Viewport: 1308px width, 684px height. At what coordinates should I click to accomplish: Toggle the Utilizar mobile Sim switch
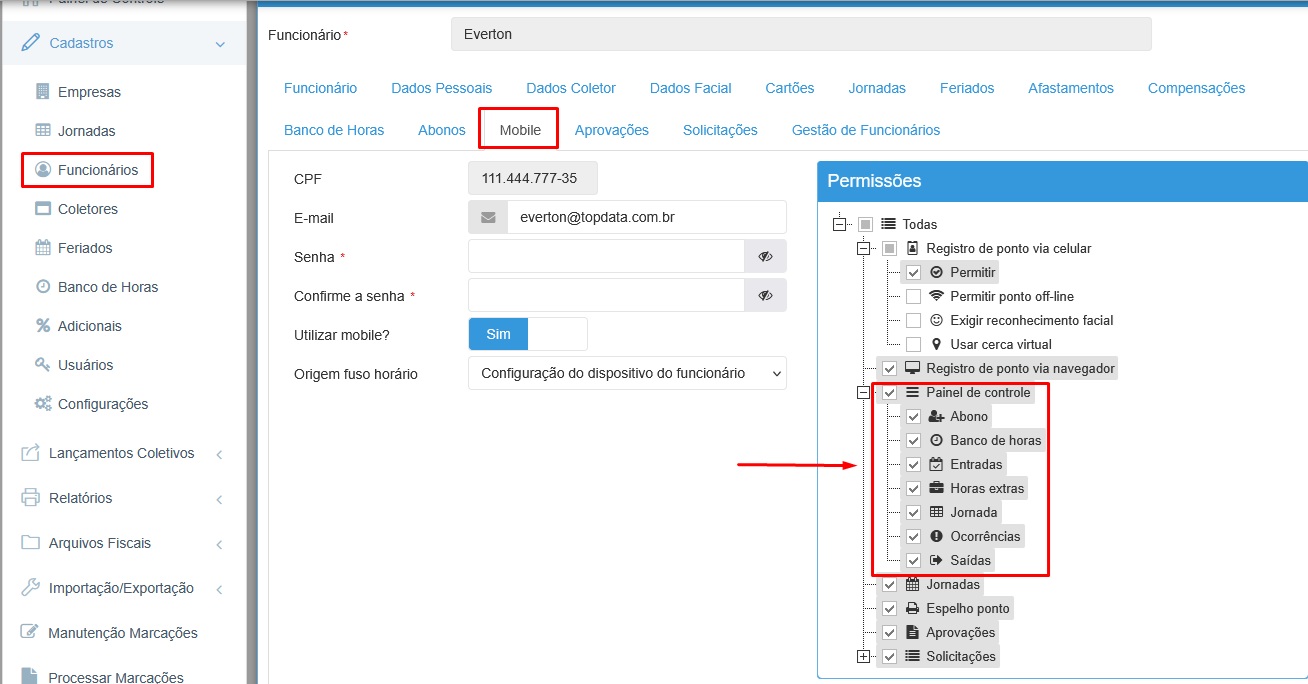click(527, 334)
